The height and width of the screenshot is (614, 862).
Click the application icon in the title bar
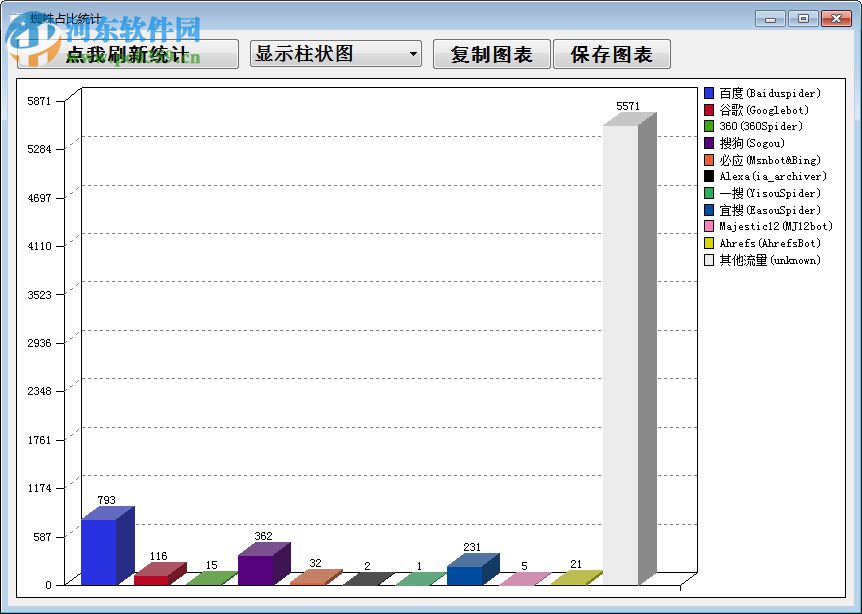pyautogui.click(x=16, y=17)
